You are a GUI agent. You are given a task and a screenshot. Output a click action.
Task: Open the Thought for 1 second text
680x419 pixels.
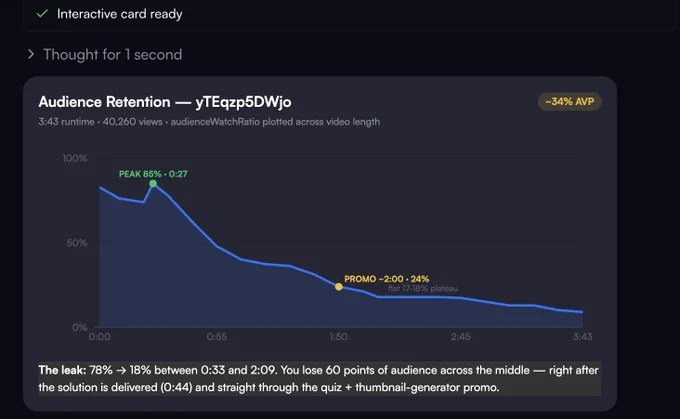(x=112, y=55)
